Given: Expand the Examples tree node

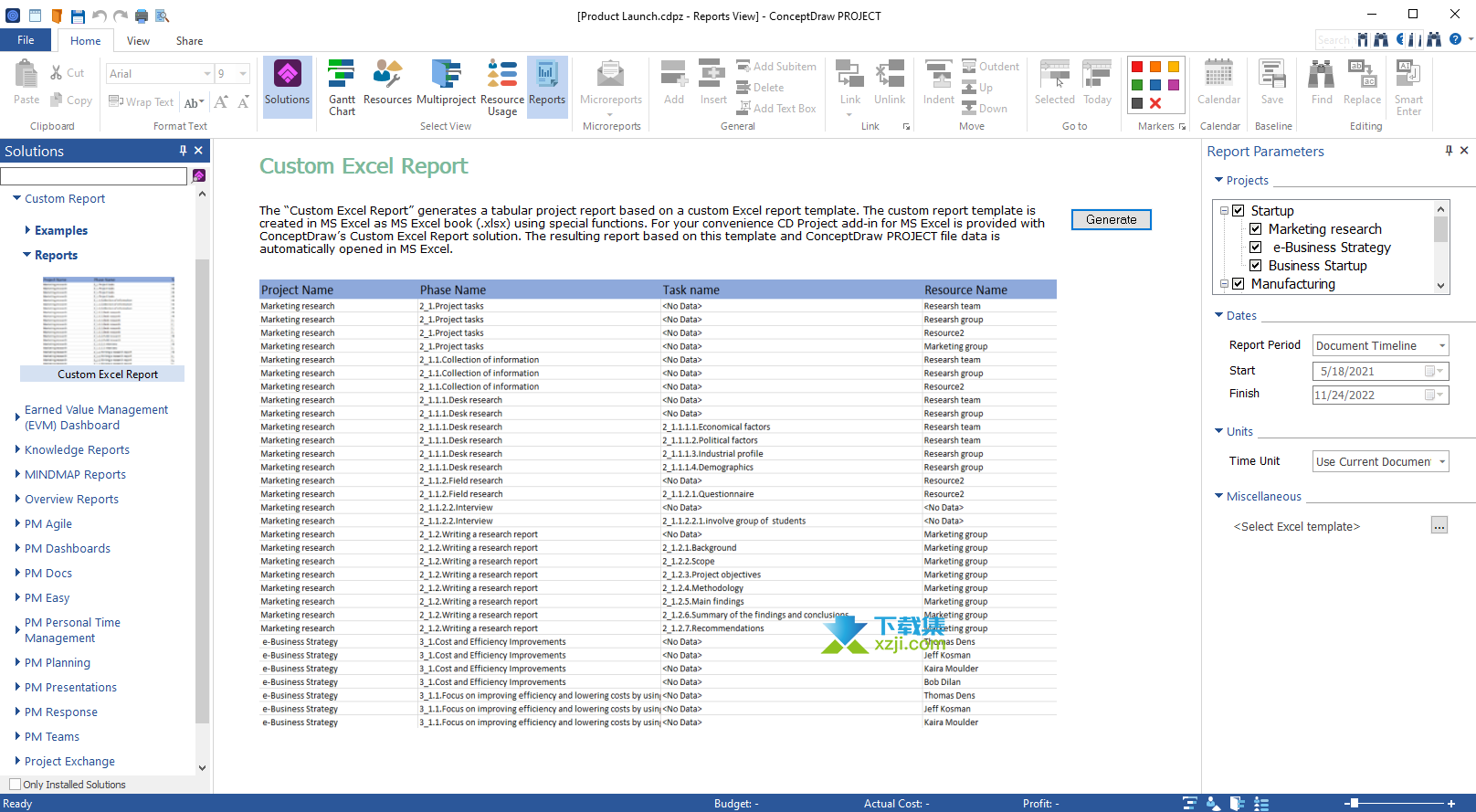Looking at the screenshot, I should [x=27, y=231].
